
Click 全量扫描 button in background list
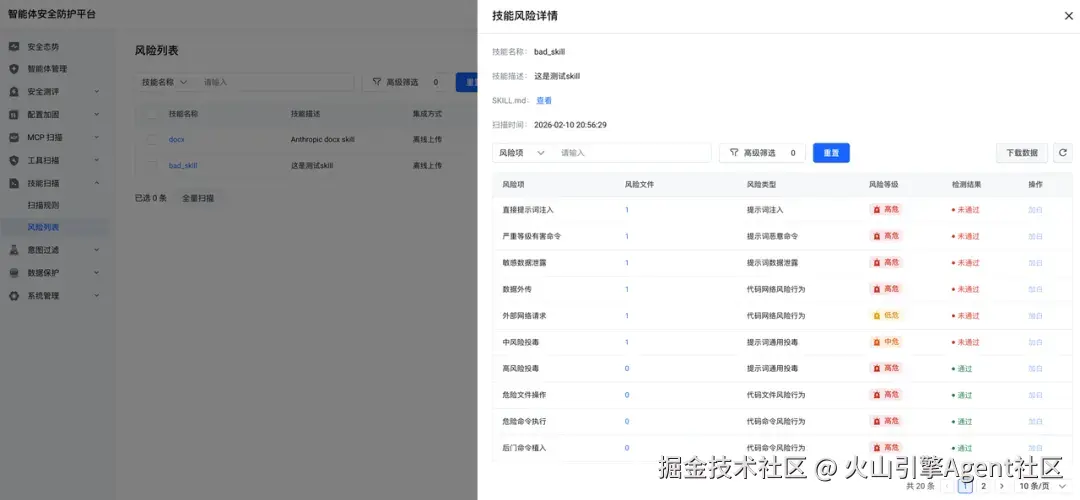pyautogui.click(x=198, y=198)
